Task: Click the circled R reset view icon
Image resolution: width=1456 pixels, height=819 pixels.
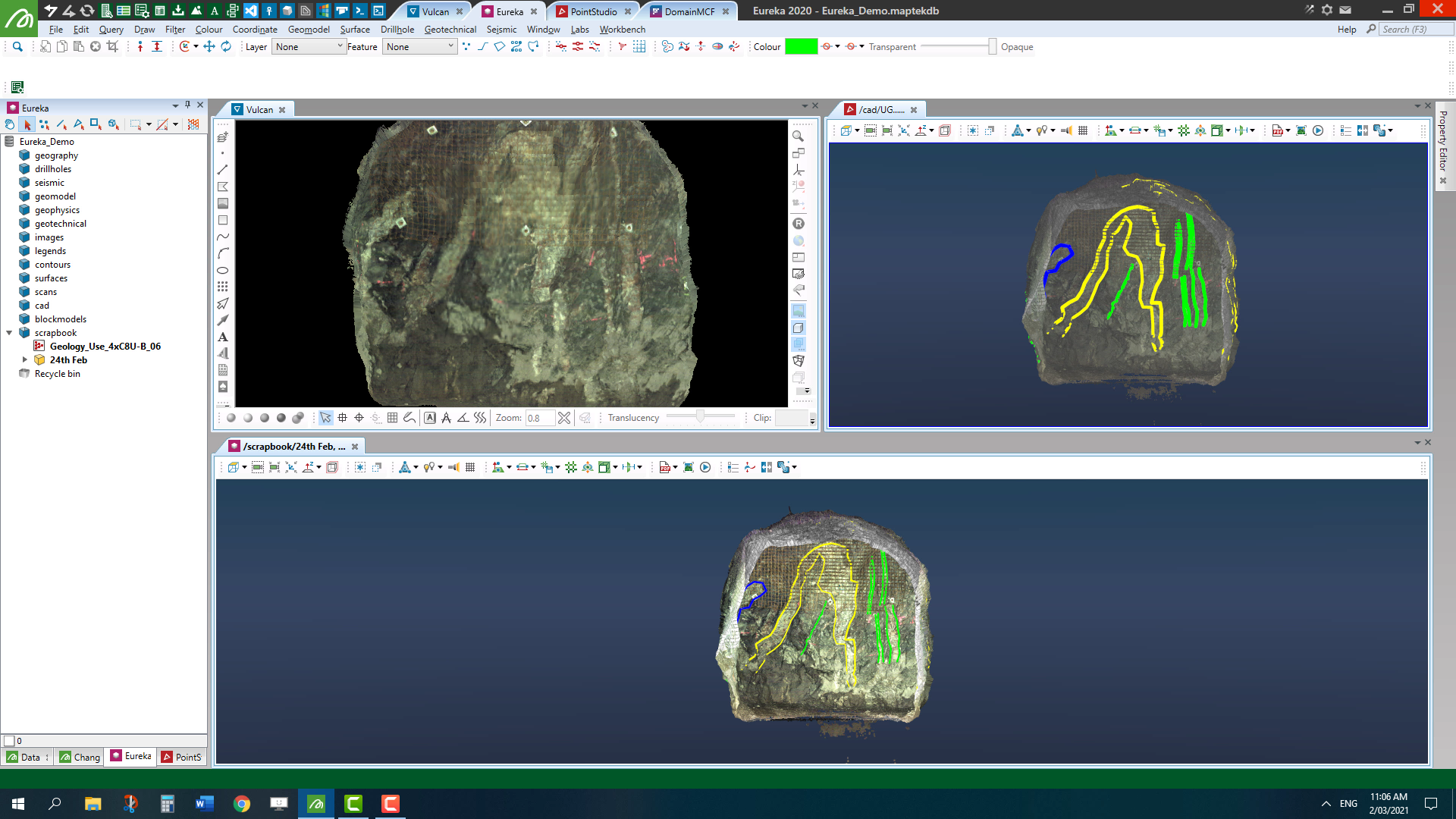Action: [x=799, y=224]
